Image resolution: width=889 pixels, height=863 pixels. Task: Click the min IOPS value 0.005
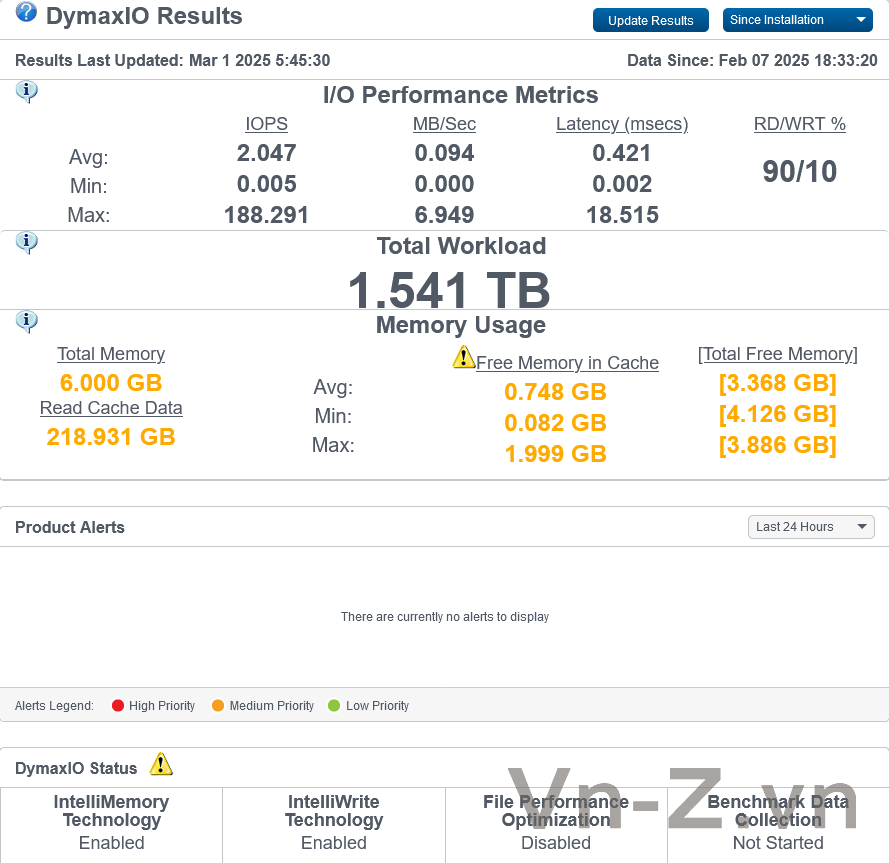pos(266,184)
